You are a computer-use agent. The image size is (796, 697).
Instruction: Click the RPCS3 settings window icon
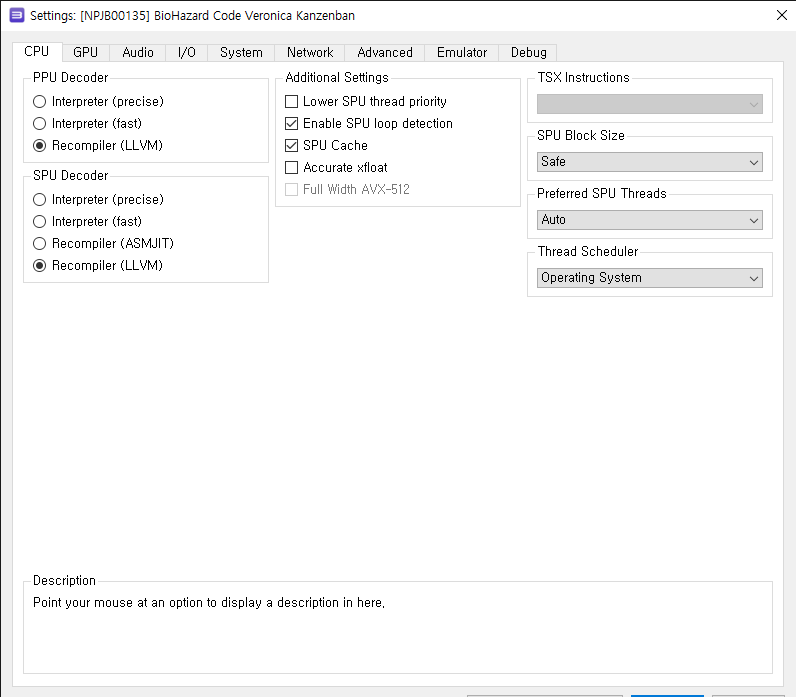click(x=17, y=15)
